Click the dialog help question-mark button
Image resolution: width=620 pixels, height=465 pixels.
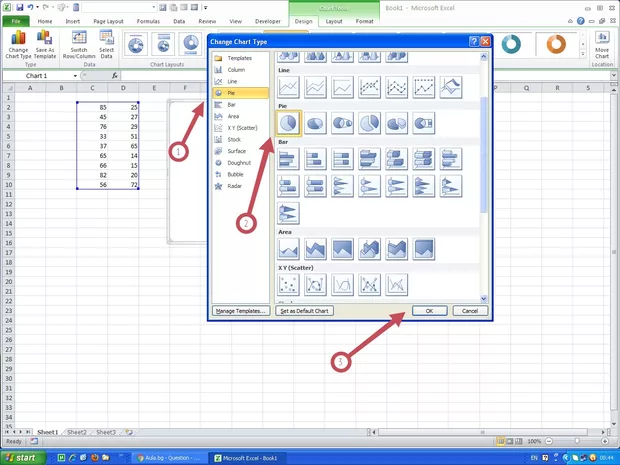[x=474, y=41]
